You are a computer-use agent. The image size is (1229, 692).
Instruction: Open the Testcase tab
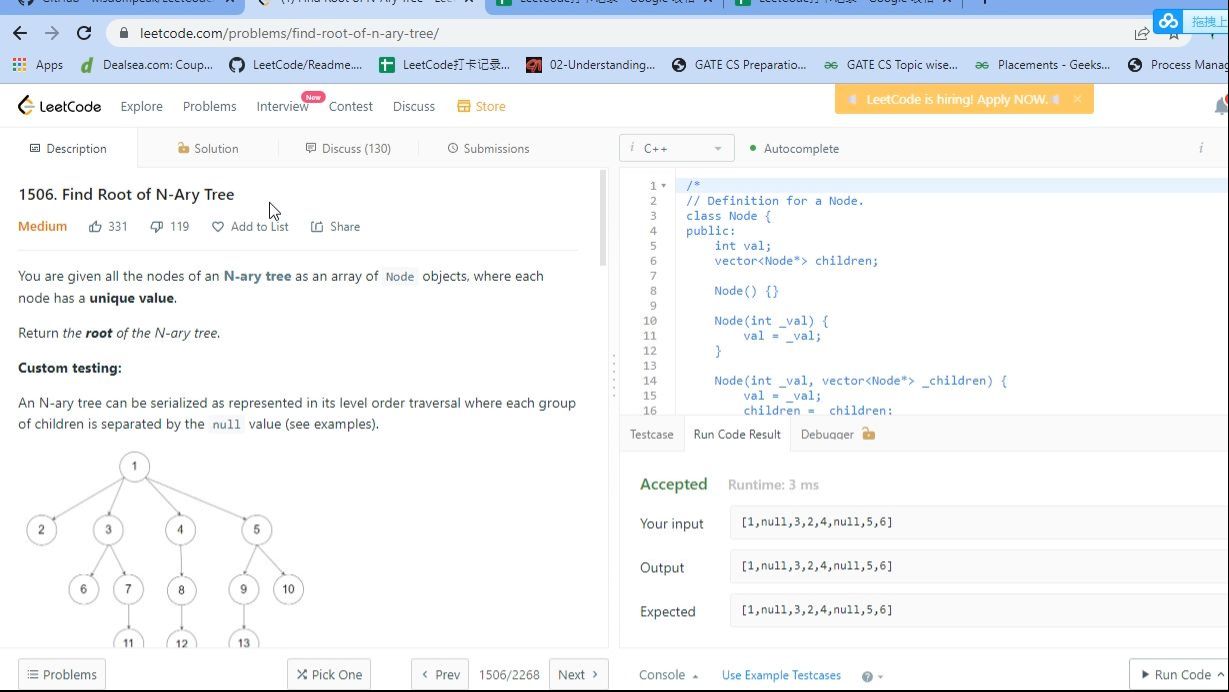click(651, 434)
